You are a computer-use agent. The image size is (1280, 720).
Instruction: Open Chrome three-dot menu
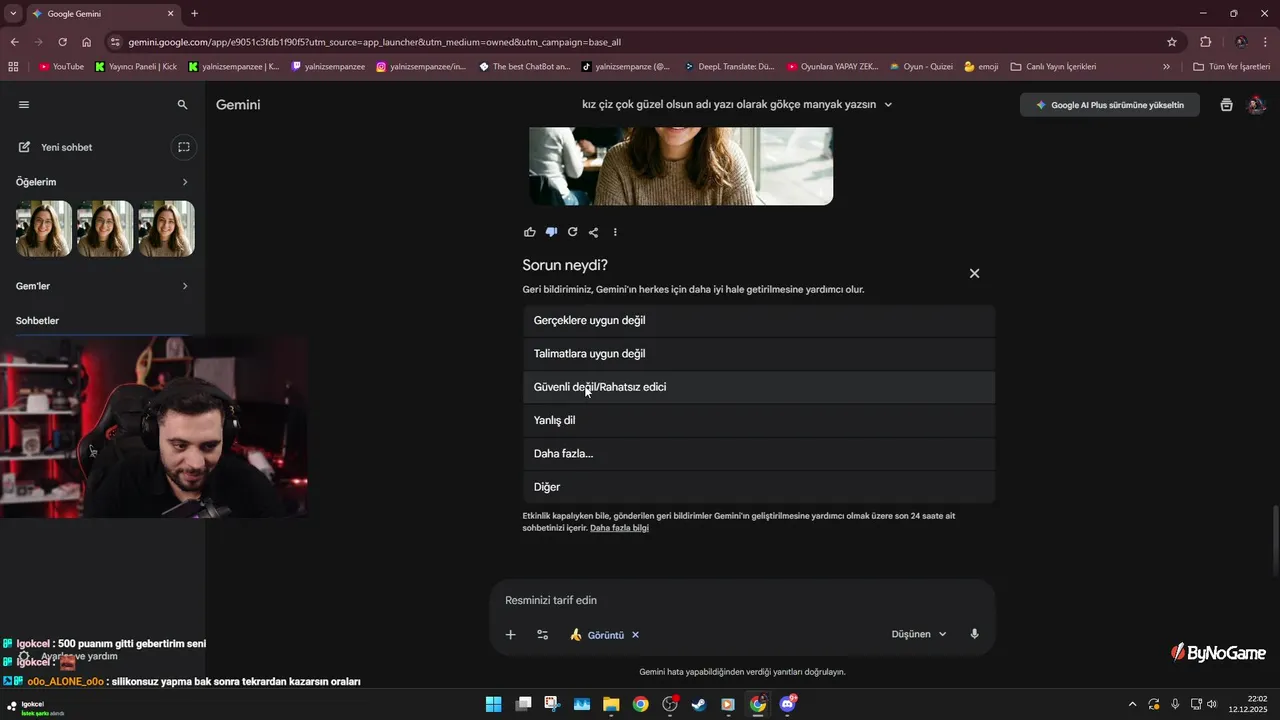tap(1266, 42)
